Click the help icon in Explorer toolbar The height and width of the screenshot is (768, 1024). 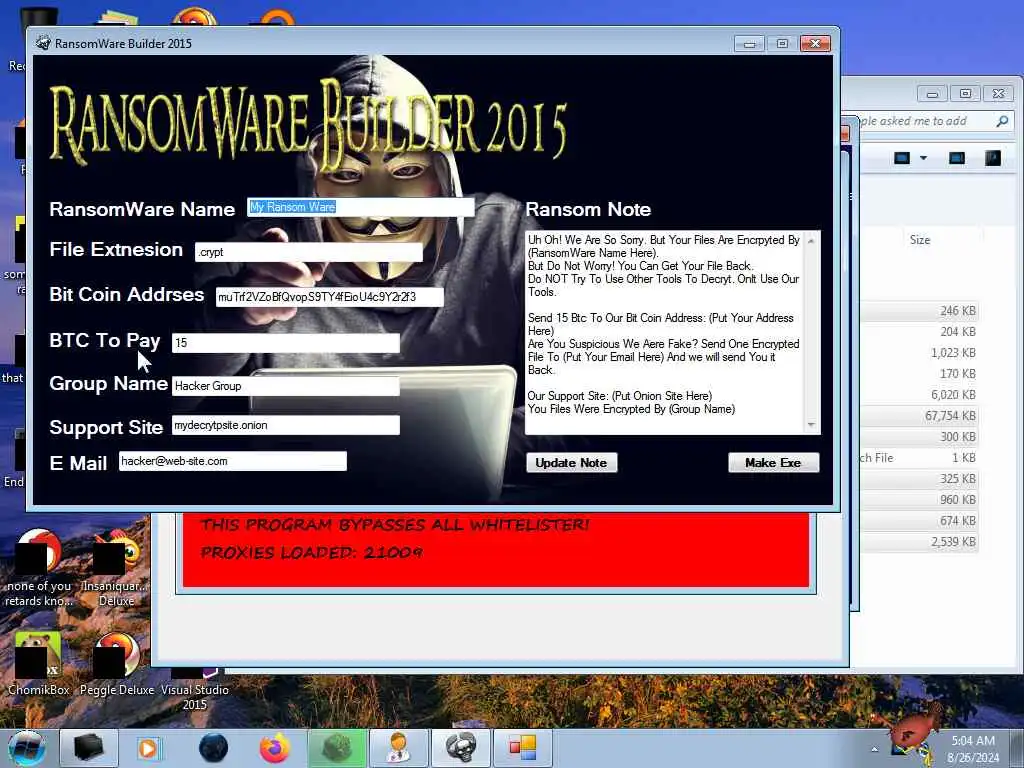point(993,158)
